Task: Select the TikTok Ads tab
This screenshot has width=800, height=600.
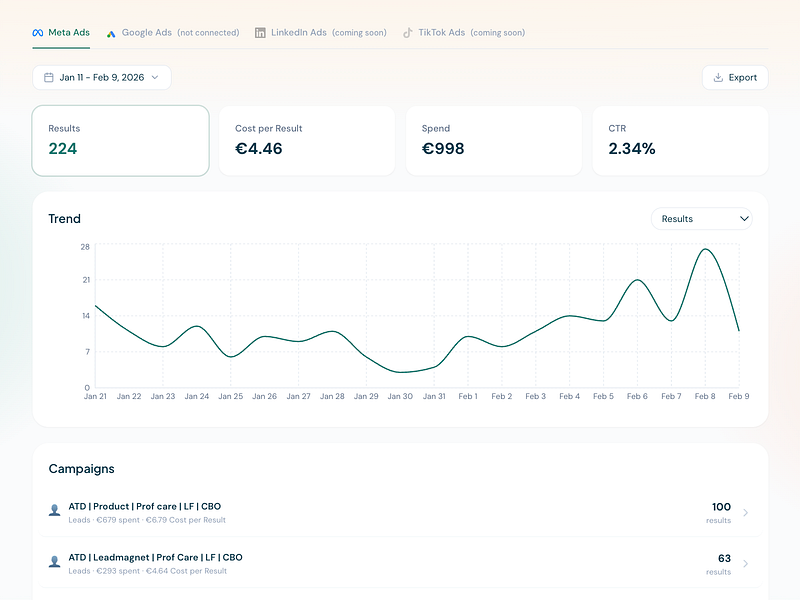Action: pos(464,33)
